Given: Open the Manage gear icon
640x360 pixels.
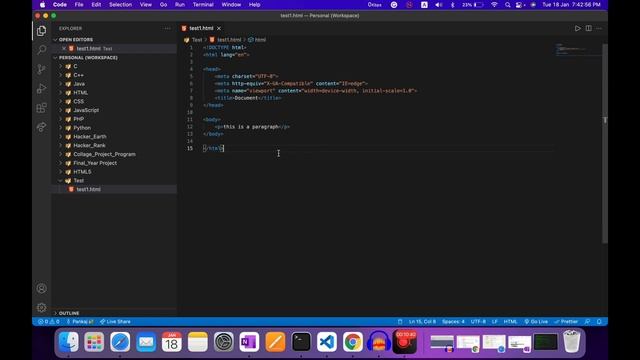Looking at the screenshot, I should (x=41, y=307).
